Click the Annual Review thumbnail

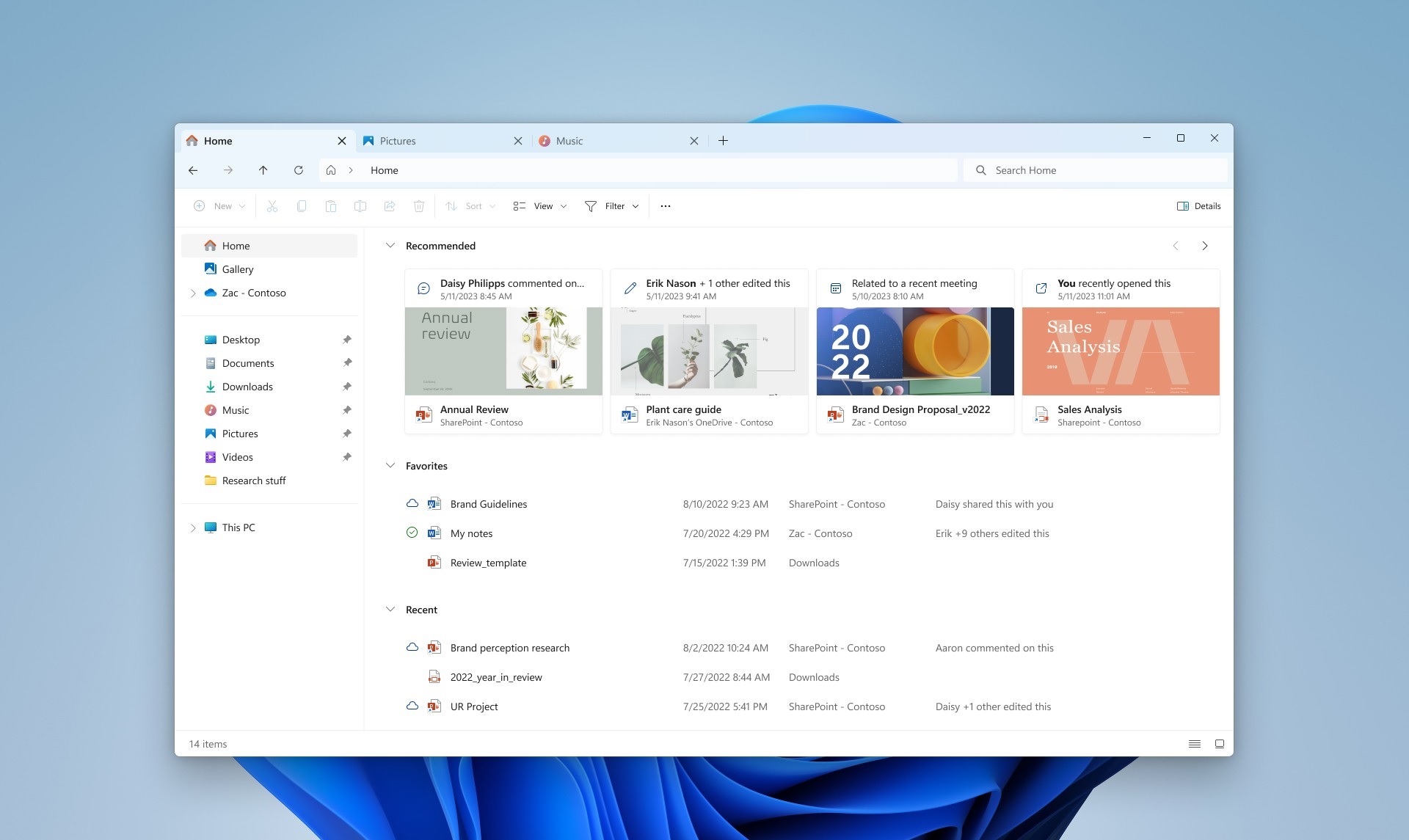click(x=503, y=351)
